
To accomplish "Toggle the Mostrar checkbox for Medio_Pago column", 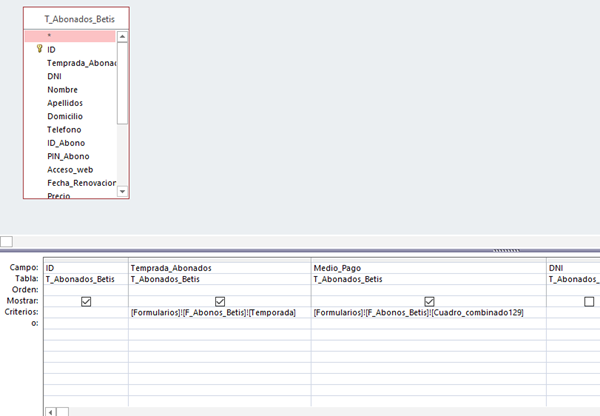I will pos(429,302).
